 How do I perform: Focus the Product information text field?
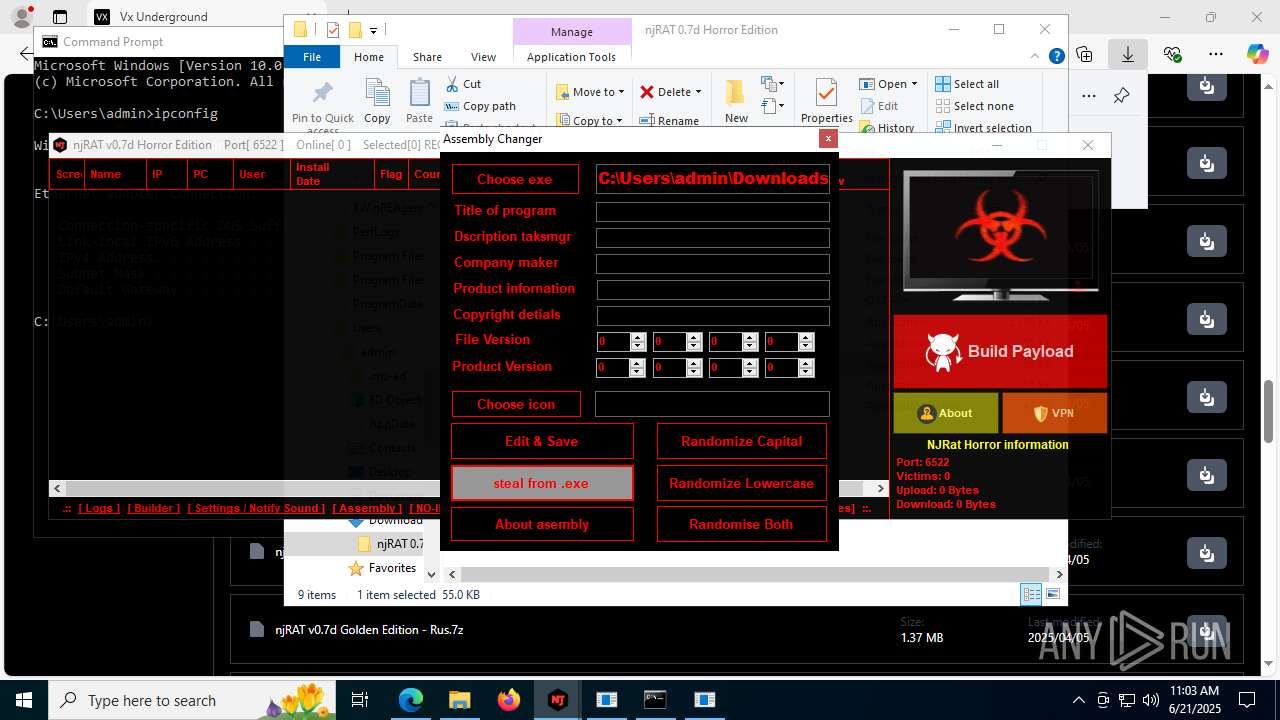point(712,290)
